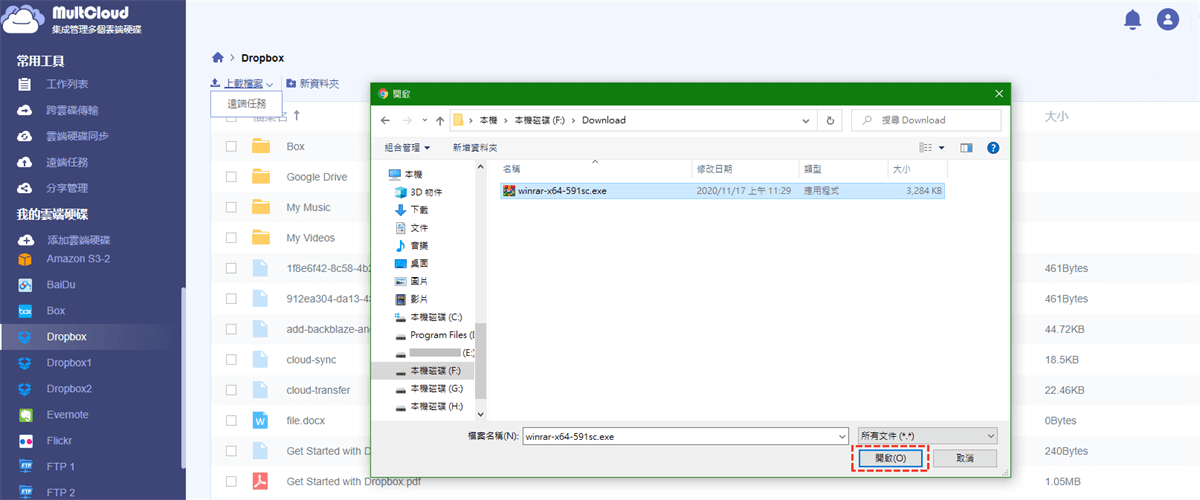Screen dimensions: 1200x500
Task: Check the box for Google Drive folder
Action: tap(231, 177)
